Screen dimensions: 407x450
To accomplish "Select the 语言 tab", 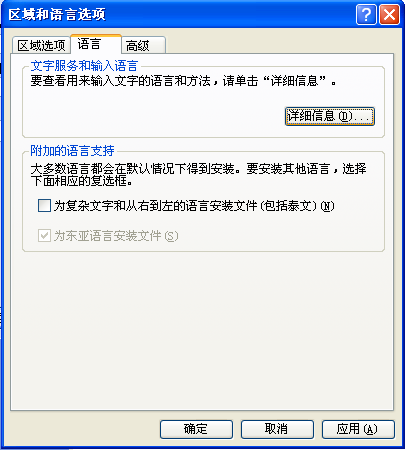I will click(x=96, y=44).
